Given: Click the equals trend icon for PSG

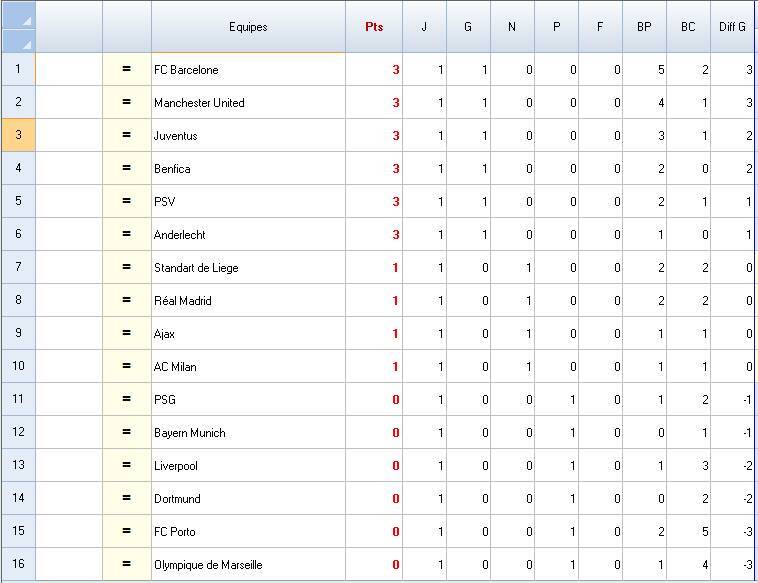Looking at the screenshot, I should point(127,400).
